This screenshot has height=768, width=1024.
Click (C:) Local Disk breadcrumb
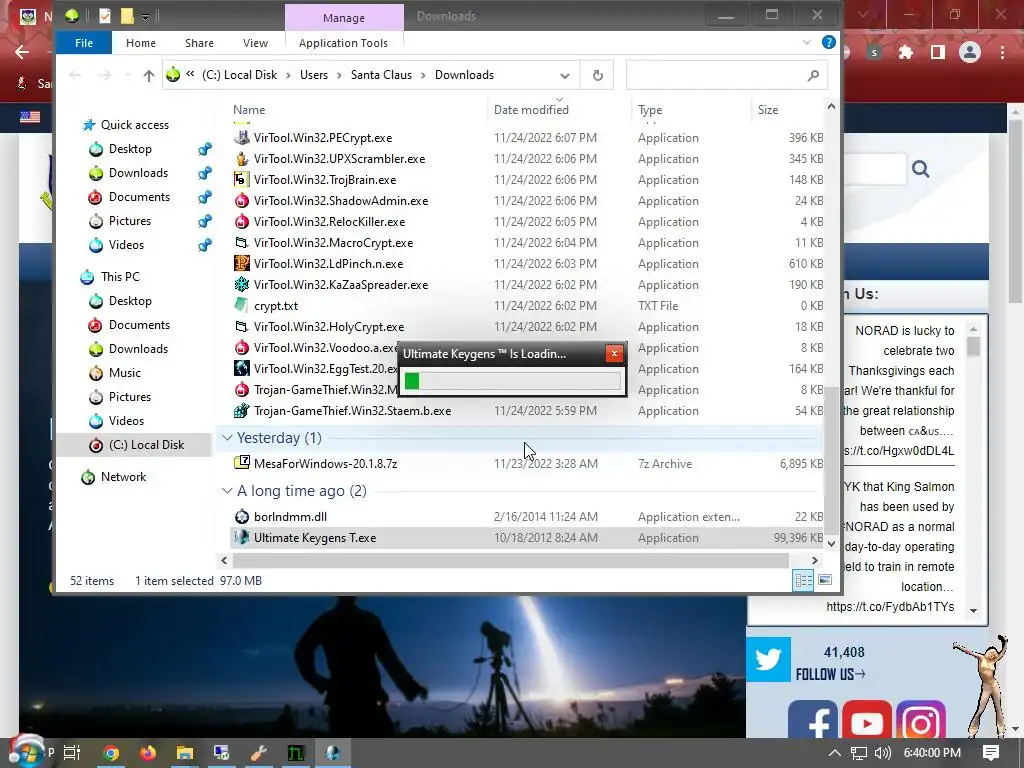click(x=239, y=75)
